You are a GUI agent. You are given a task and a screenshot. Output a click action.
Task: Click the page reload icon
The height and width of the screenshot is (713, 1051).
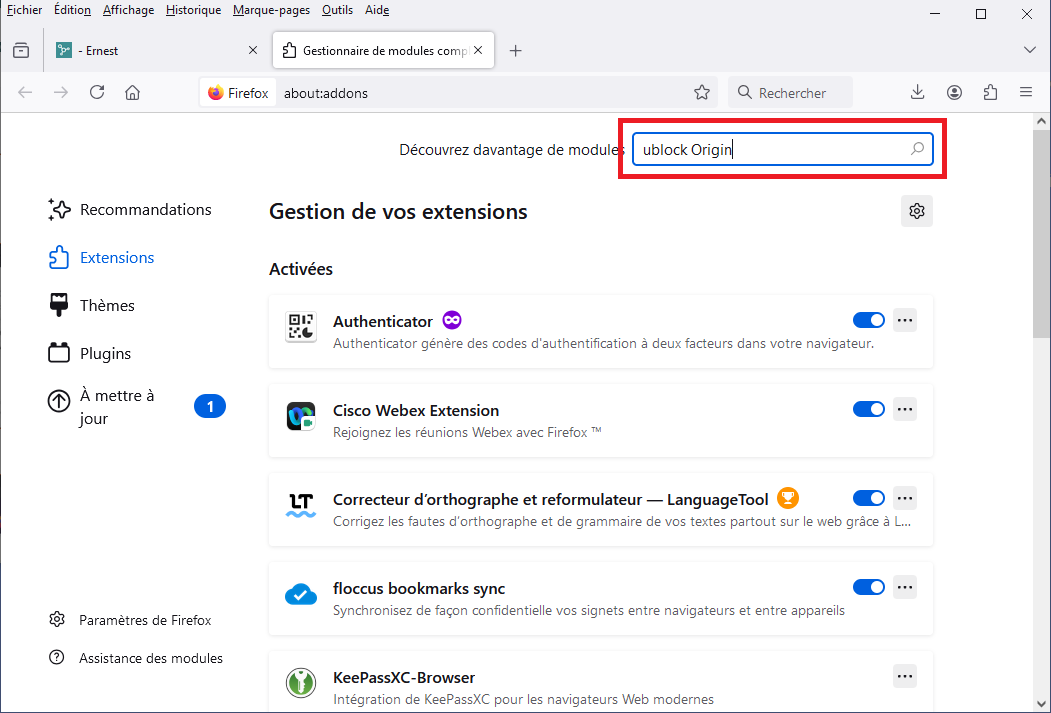click(x=97, y=93)
